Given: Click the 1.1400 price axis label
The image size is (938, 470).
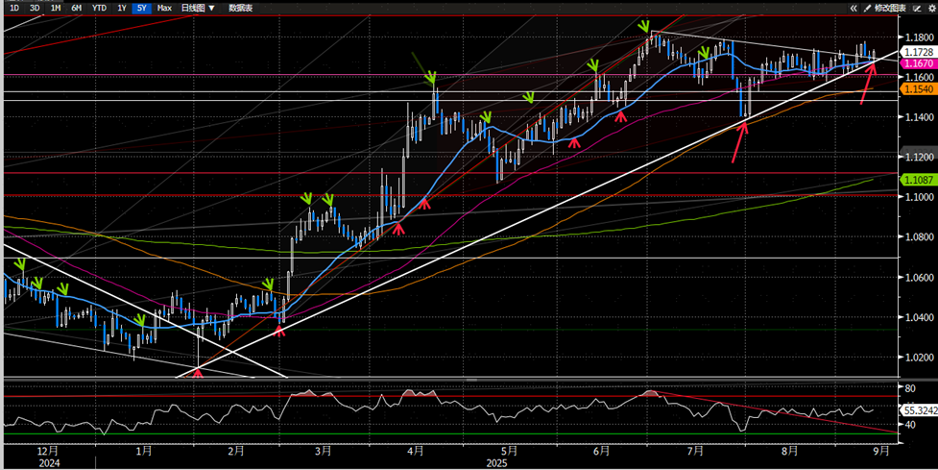Looking at the screenshot, I should pos(918,117).
